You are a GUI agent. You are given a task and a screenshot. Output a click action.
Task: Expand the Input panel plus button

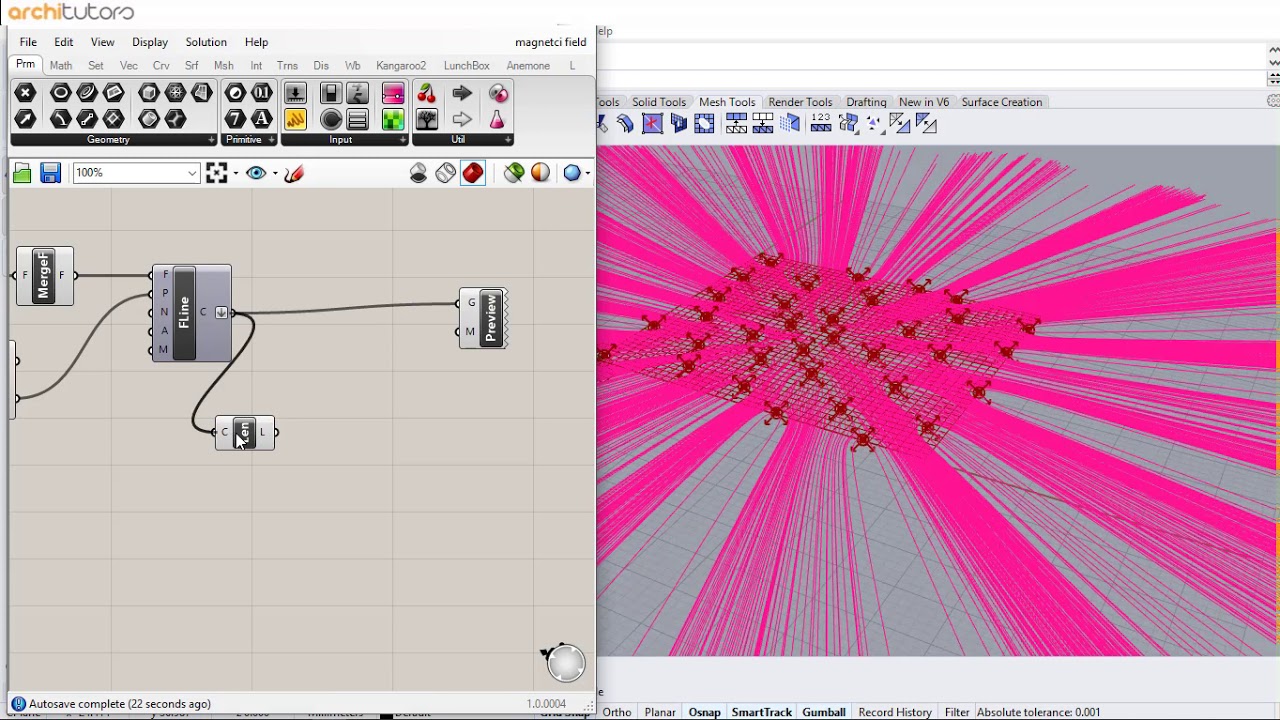(403, 140)
